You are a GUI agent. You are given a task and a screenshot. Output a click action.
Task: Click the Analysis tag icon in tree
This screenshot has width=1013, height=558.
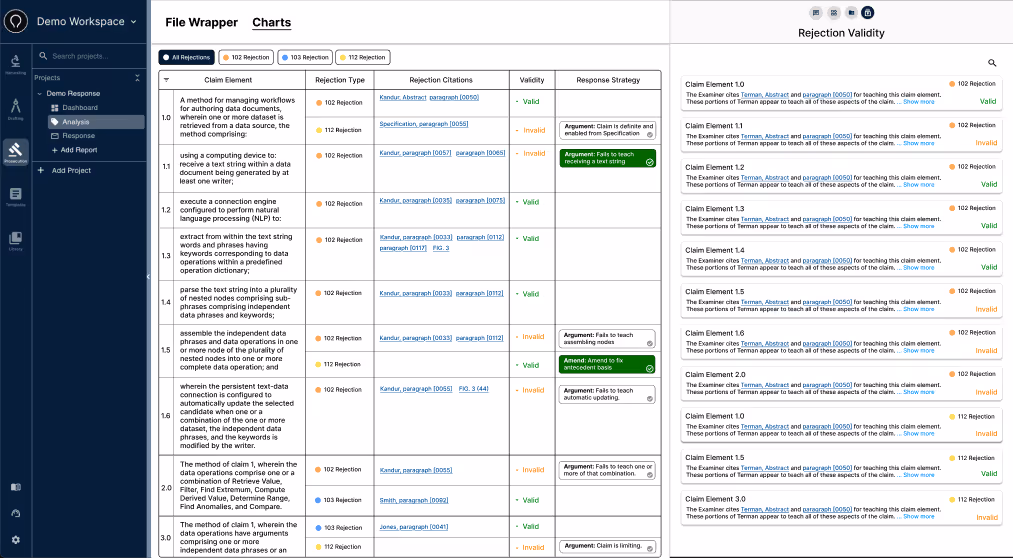tap(55, 122)
